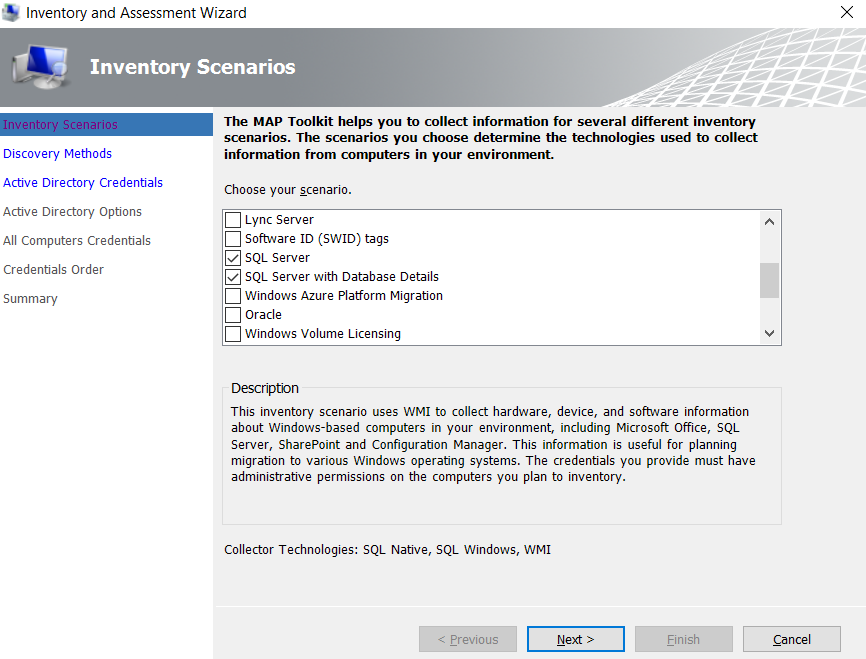This screenshot has height=659, width=866.
Task: Uncheck SQL Server with Database Details
Action: (x=233, y=276)
